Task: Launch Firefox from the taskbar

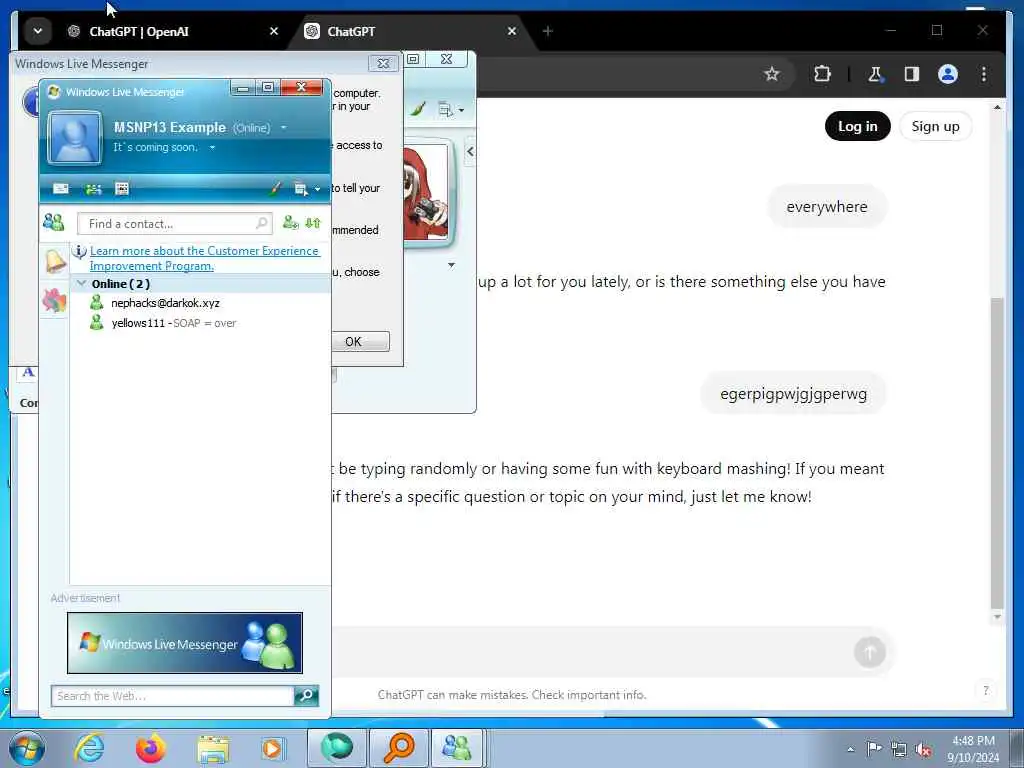Action: [150, 748]
